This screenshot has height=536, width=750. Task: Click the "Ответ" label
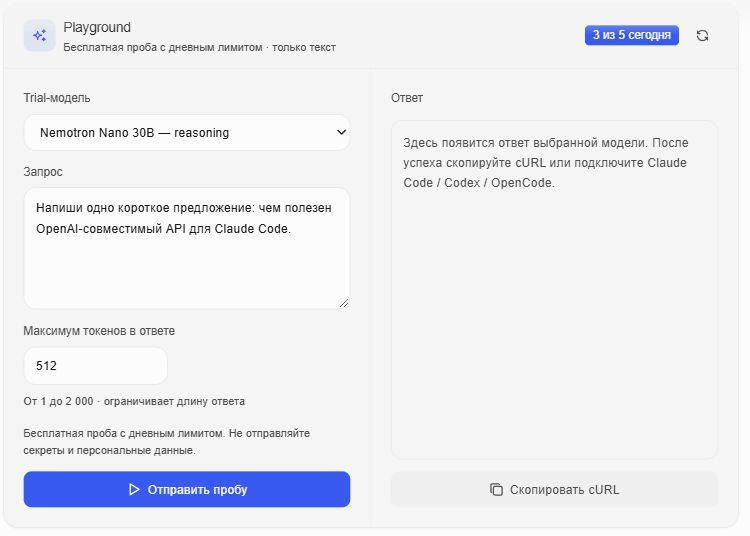(x=407, y=98)
